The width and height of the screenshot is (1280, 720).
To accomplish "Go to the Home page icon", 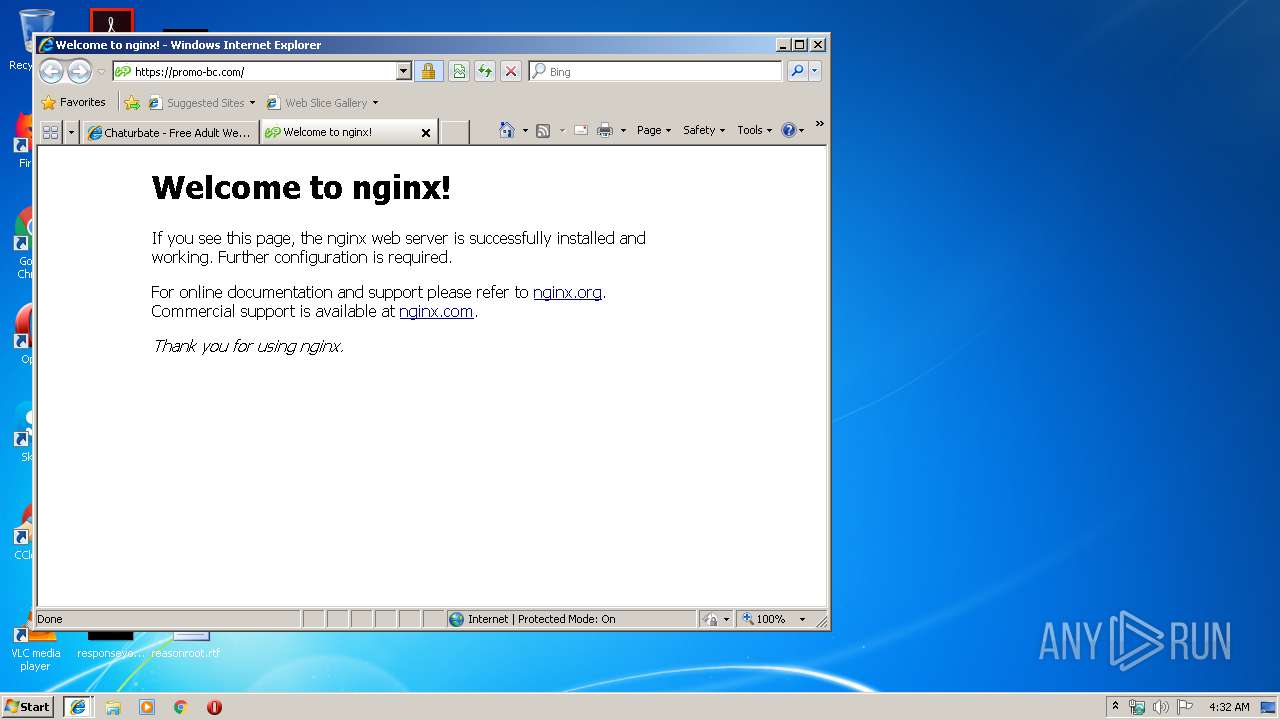I will pos(507,130).
